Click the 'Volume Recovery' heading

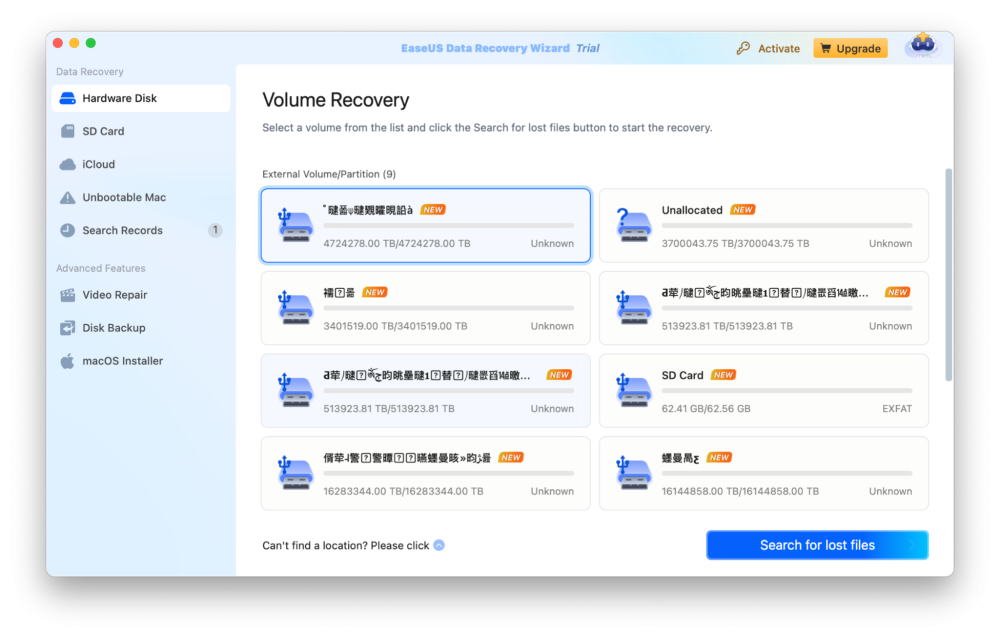pyautogui.click(x=335, y=100)
